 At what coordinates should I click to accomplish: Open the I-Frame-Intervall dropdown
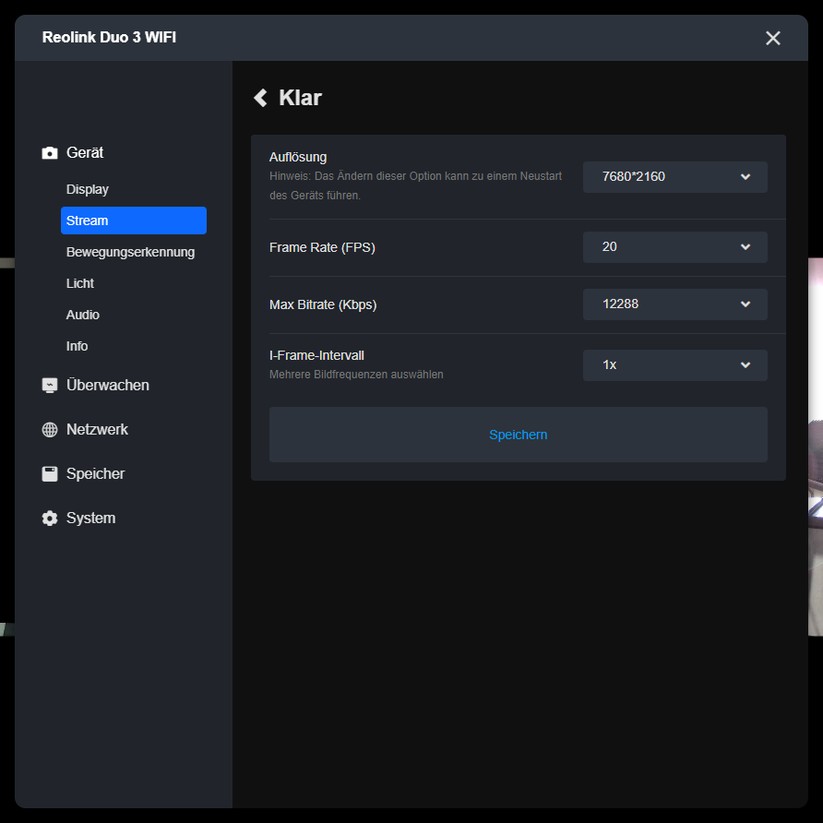pyautogui.click(x=674, y=365)
